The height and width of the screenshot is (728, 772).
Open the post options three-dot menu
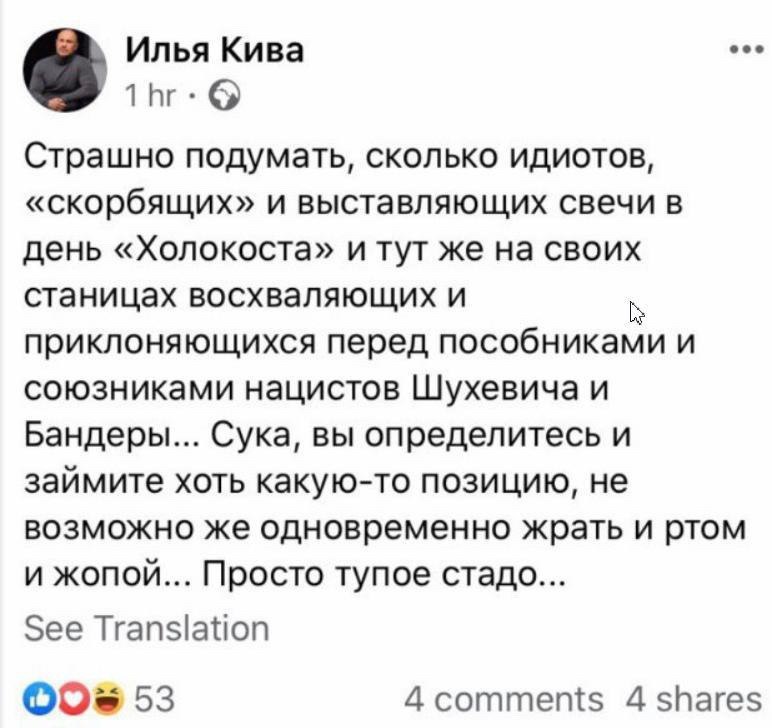(746, 51)
